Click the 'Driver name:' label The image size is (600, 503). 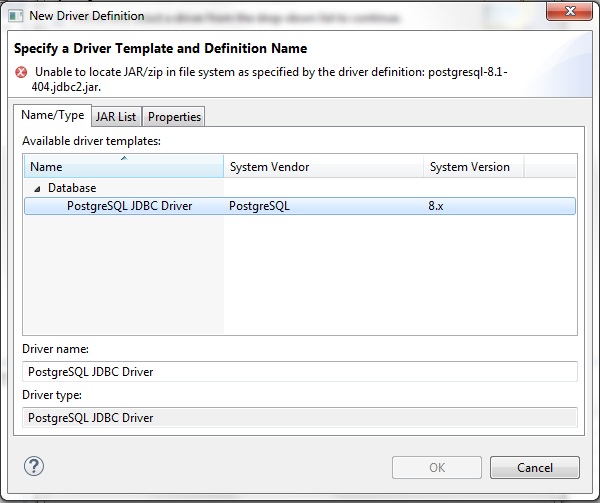point(55,349)
